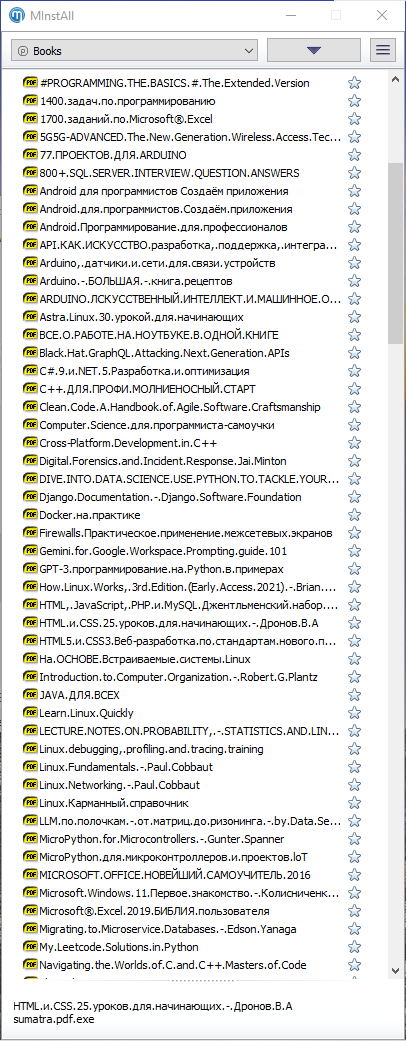
Task: Click PDF icon of Digital.Forensics book
Action: 30,460
